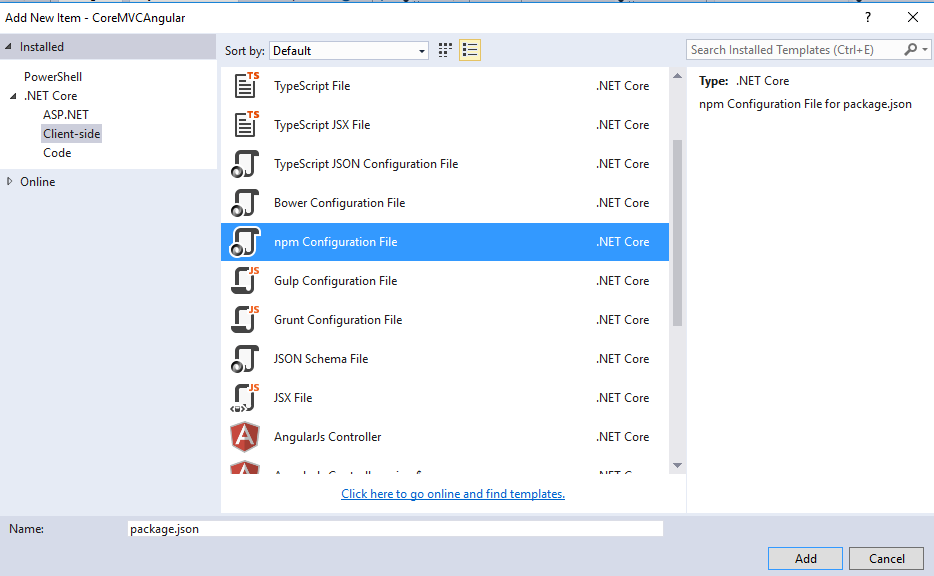The width and height of the screenshot is (934, 576).
Task: Click the Name field with package.json
Action: point(395,528)
